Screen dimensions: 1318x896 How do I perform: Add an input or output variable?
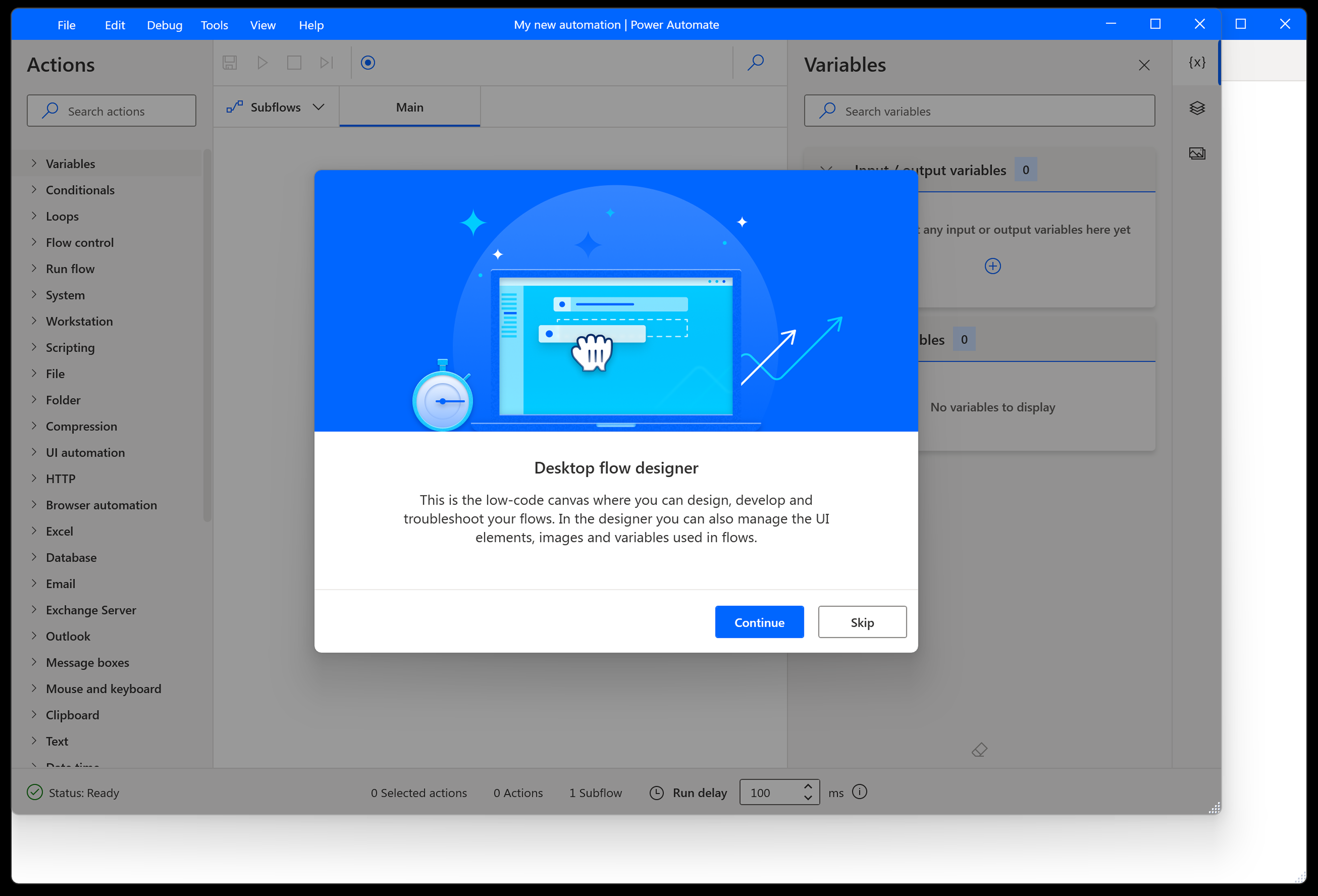click(x=992, y=266)
